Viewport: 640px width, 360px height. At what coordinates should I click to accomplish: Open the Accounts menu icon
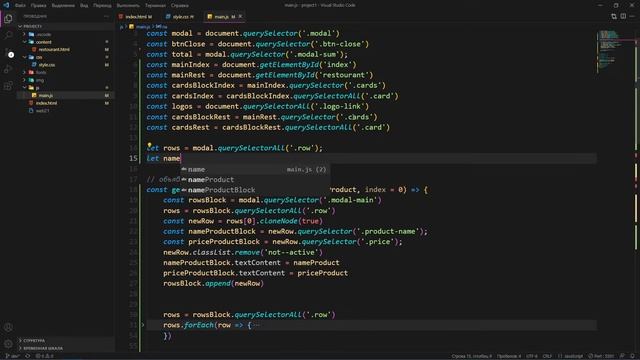click(8, 327)
